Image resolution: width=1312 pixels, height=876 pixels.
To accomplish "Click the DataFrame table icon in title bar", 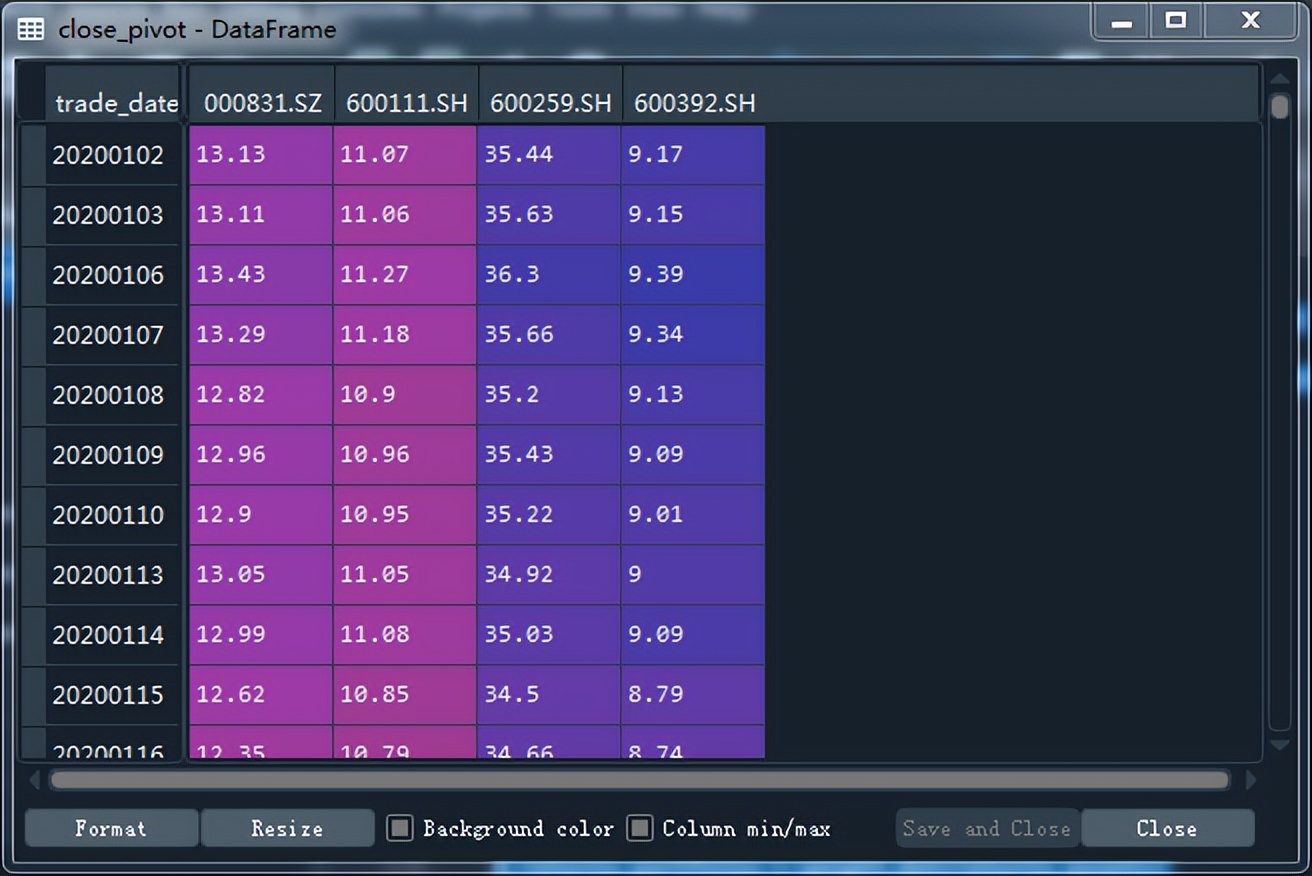I will pyautogui.click(x=31, y=29).
